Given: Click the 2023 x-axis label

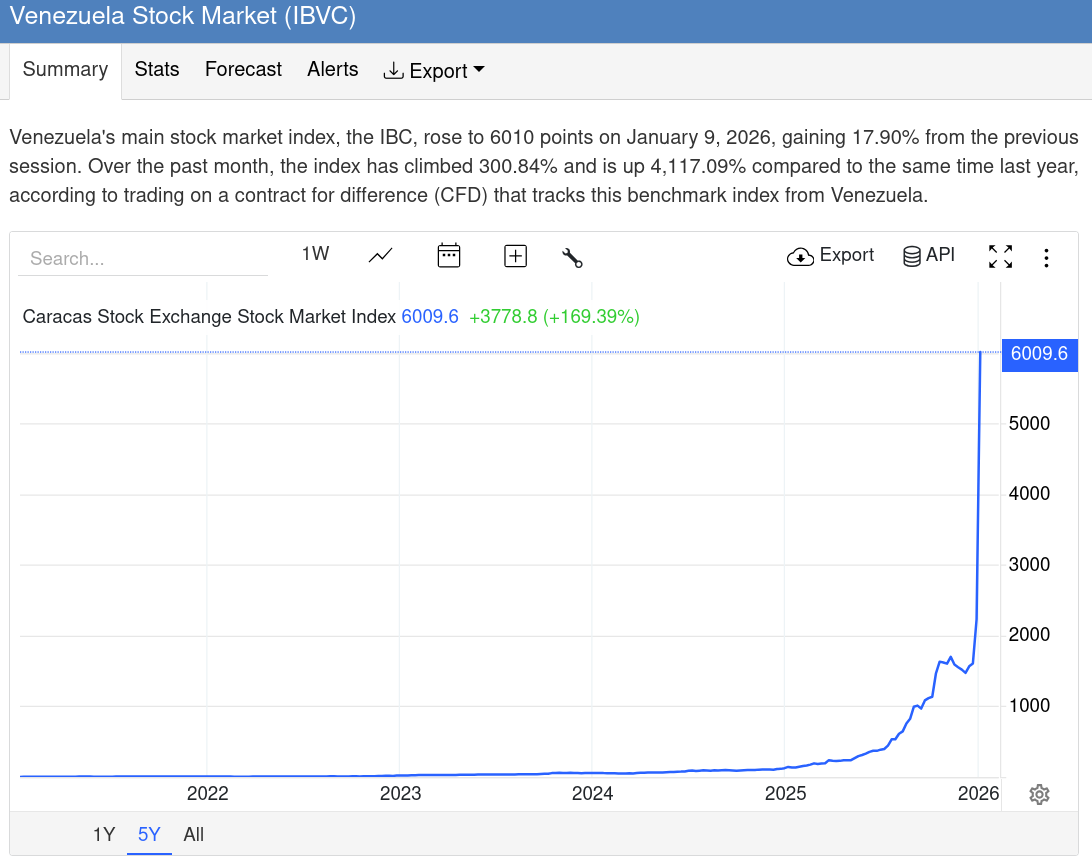Looking at the screenshot, I should pos(400,793).
